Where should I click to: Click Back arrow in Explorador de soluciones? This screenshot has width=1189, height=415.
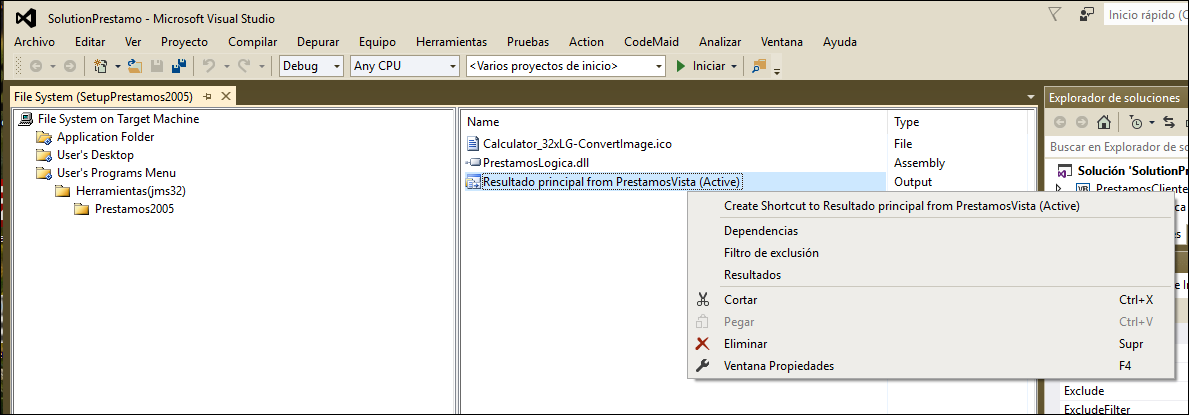(1060, 122)
